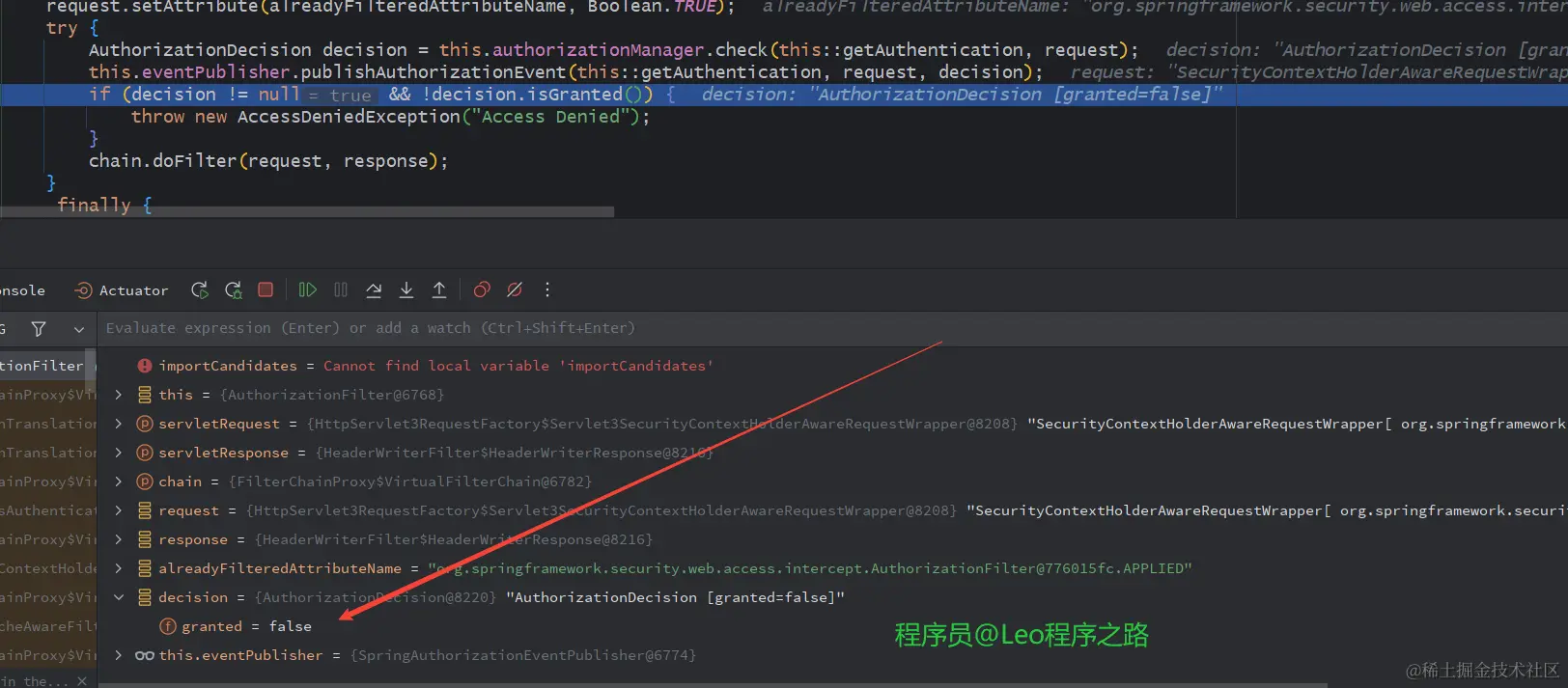The width and height of the screenshot is (1568, 688).
Task: Resume program execution
Action: 308,289
